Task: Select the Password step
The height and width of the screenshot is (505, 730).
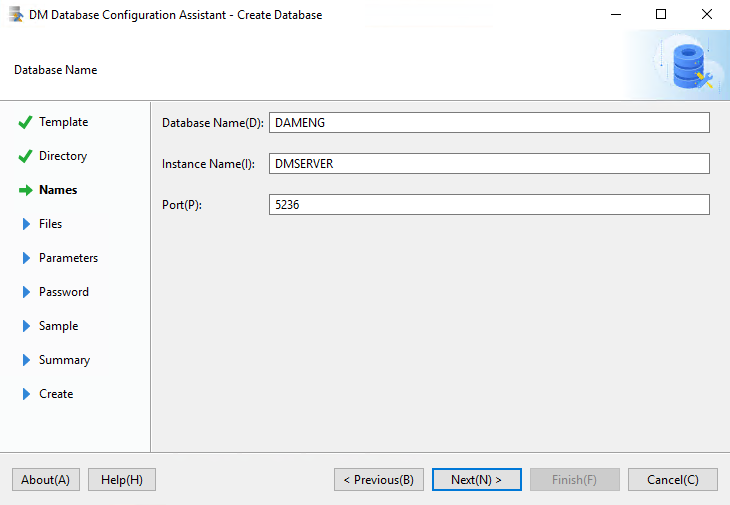Action: 64,292
